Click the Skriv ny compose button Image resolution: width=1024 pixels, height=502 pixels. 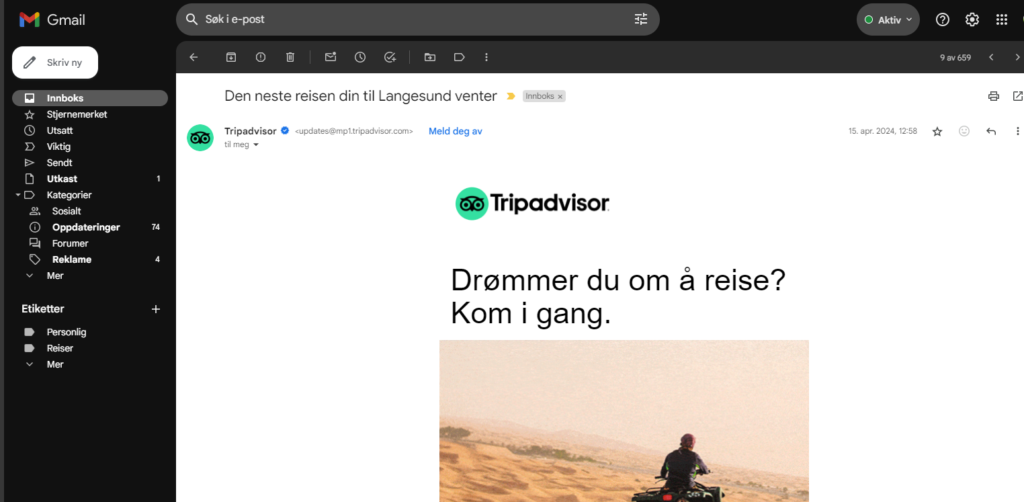pos(55,62)
